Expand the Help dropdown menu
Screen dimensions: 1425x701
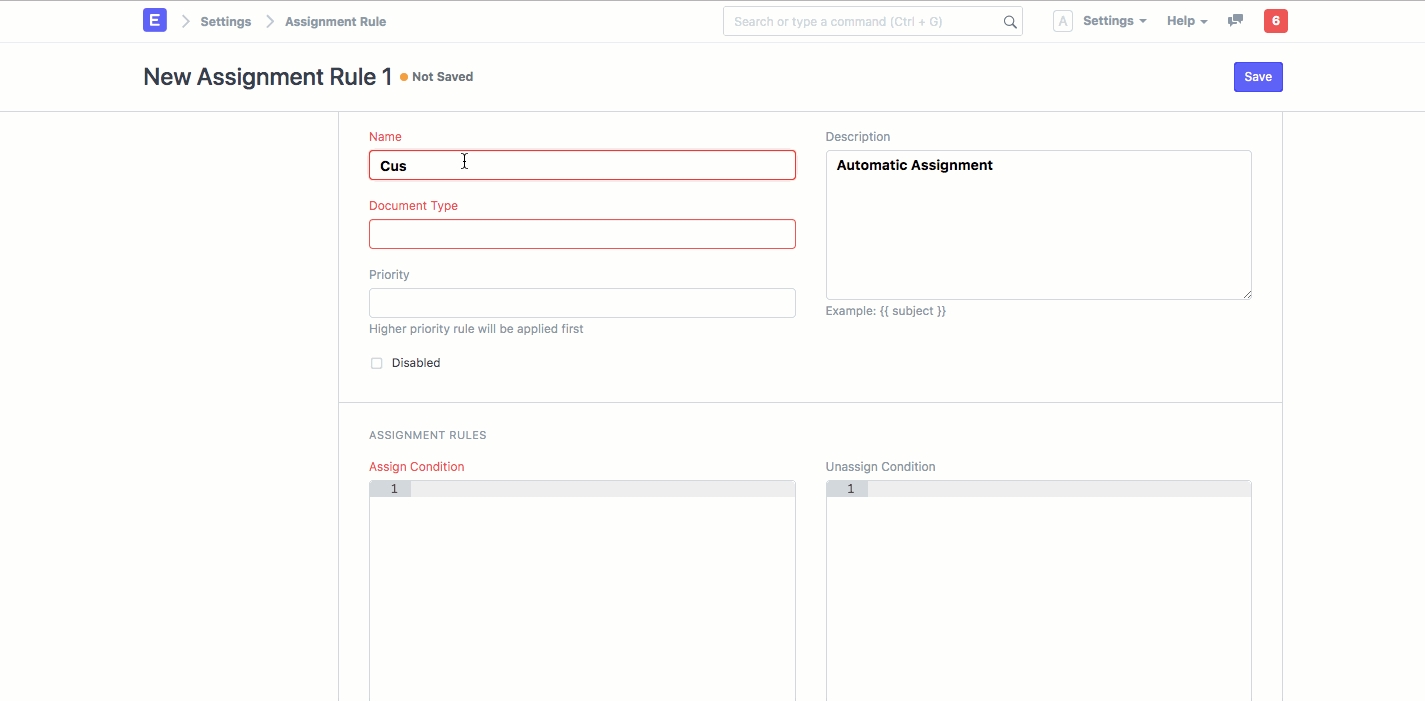(1186, 21)
